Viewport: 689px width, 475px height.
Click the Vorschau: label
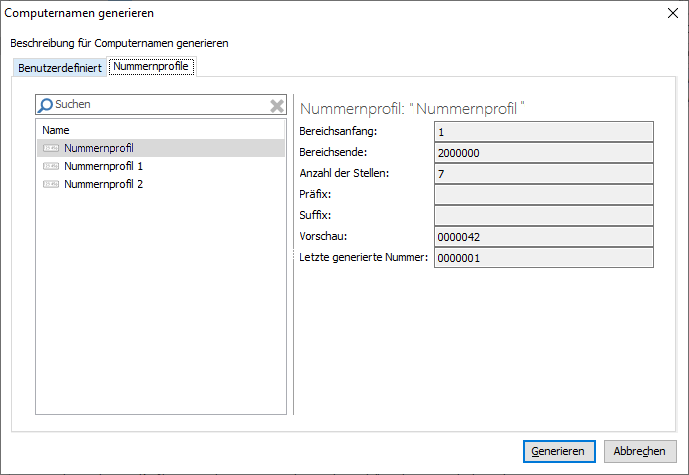(x=323, y=236)
